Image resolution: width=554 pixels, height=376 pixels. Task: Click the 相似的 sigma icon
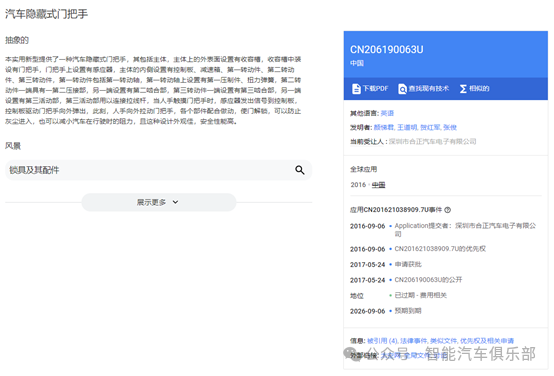tap(463, 89)
